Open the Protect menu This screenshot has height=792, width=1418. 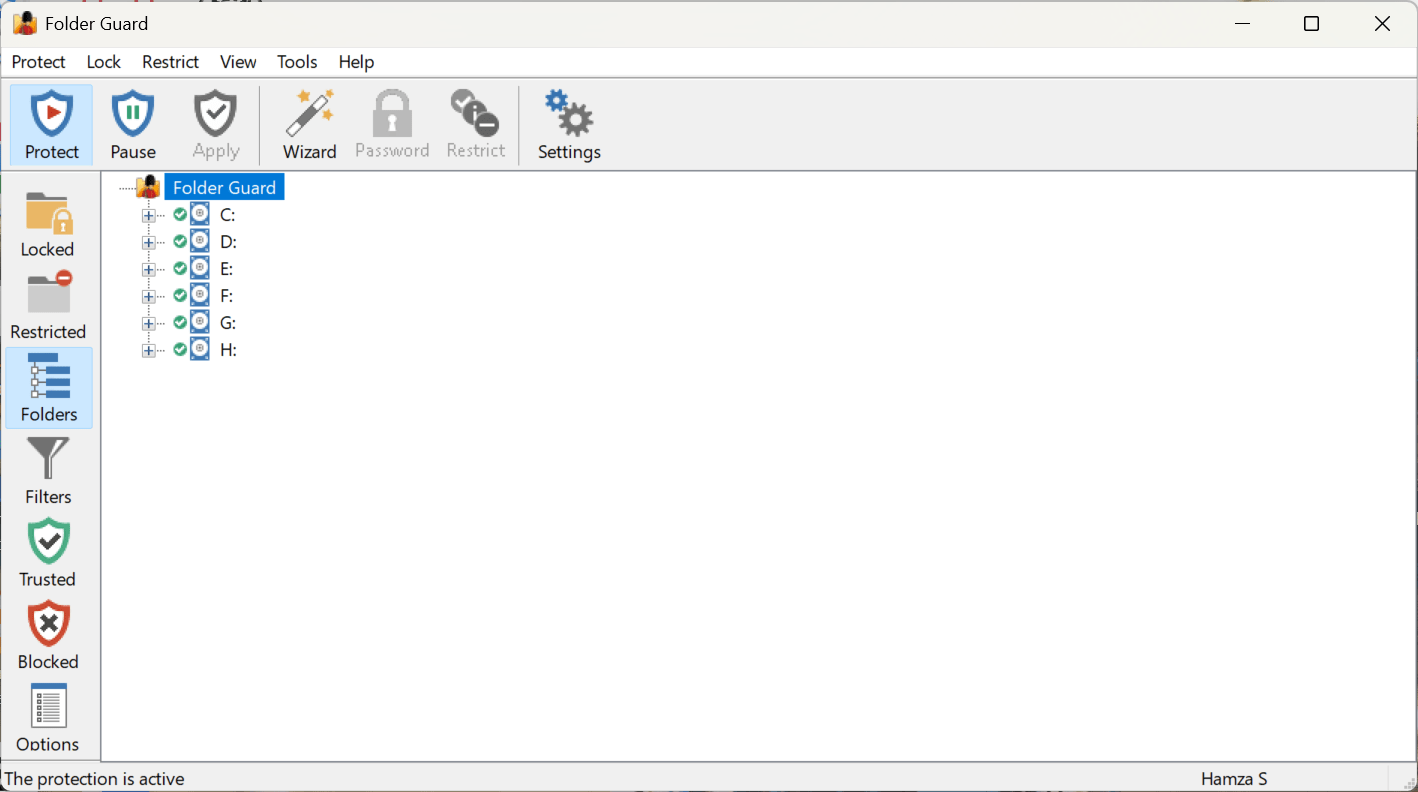[38, 62]
